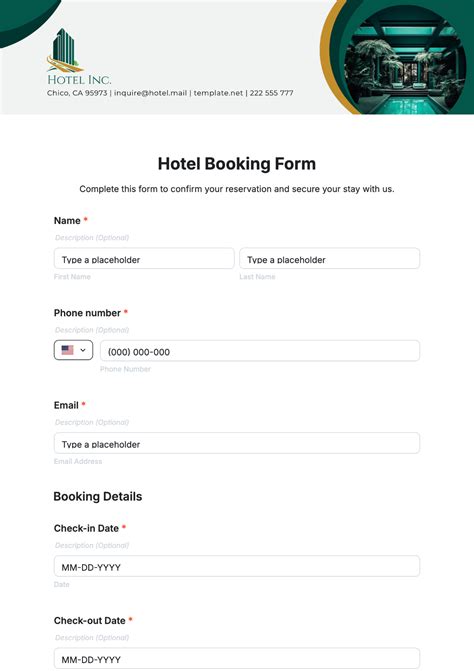Open the Check-in Date MM-DD-YYYY field

pos(237,566)
